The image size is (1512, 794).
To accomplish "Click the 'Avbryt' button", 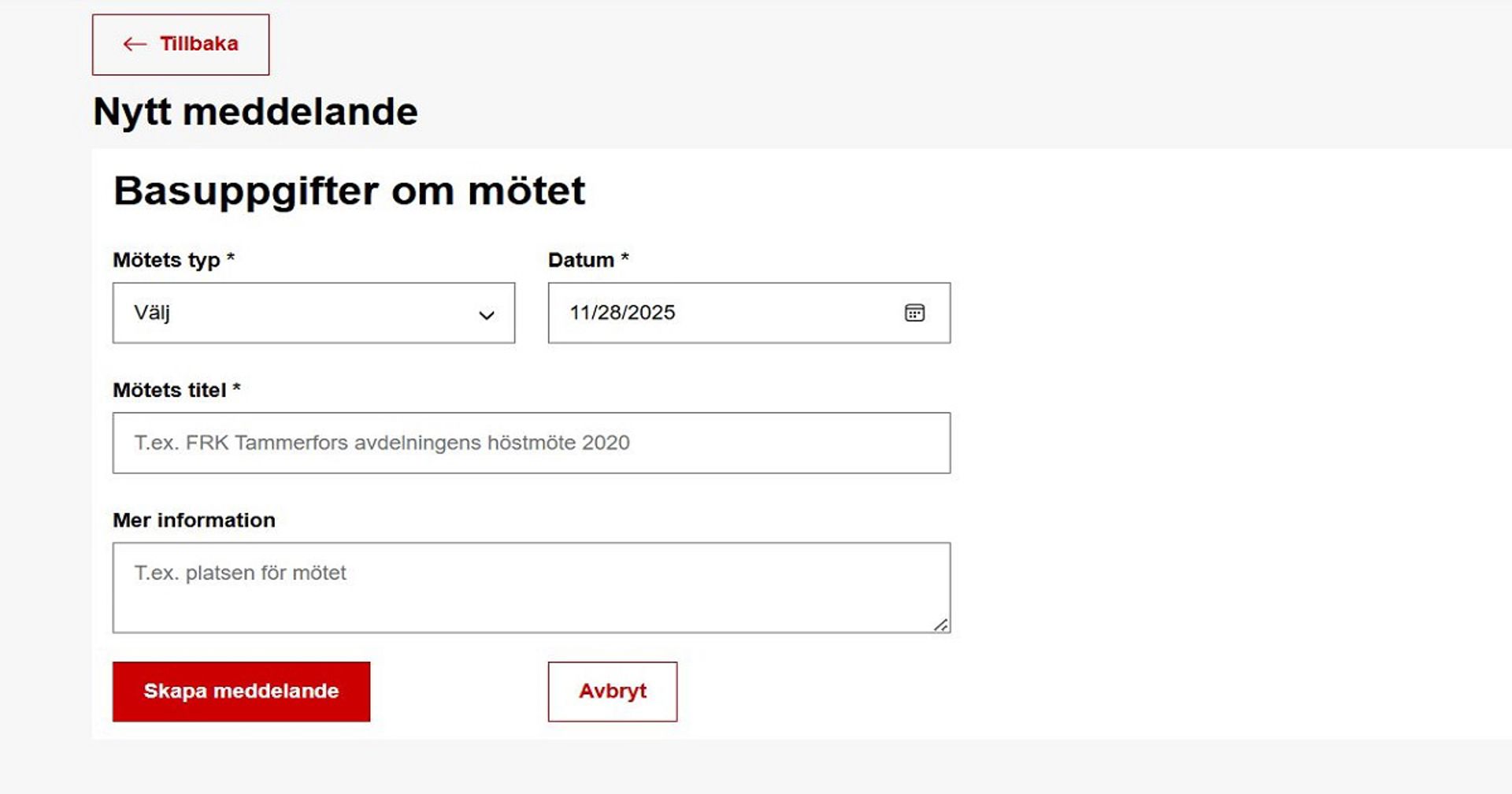I will [613, 692].
